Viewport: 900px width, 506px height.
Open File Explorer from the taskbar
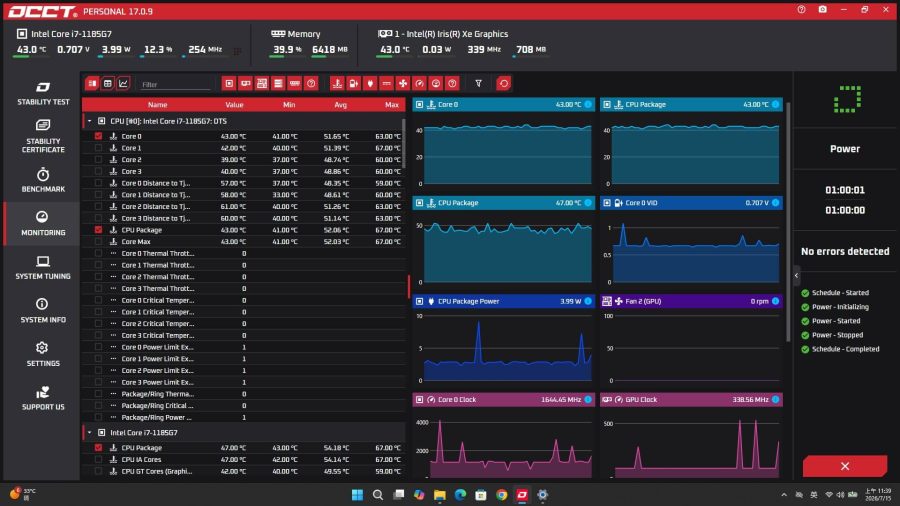click(440, 495)
